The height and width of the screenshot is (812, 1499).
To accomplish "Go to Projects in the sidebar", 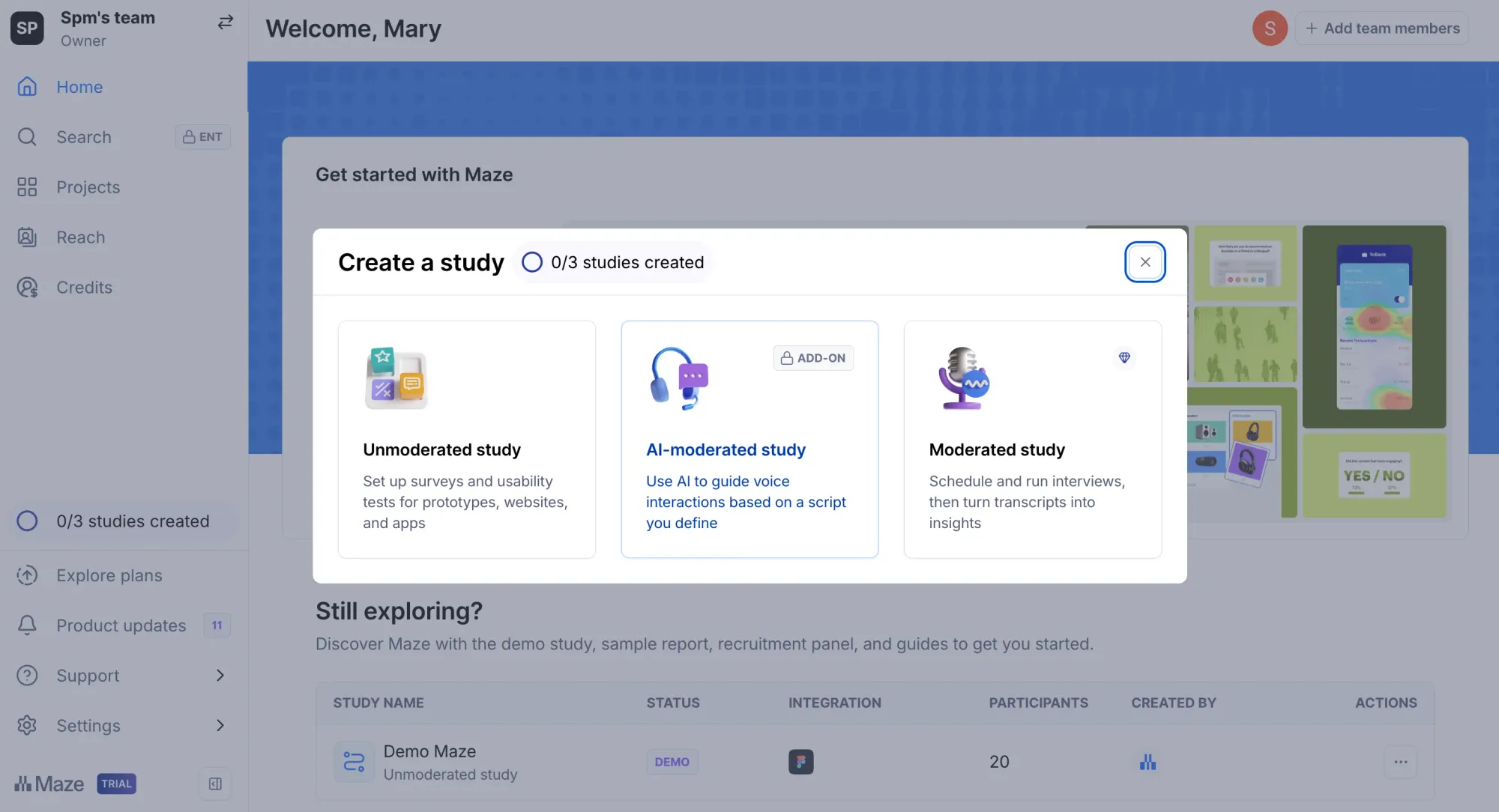I will click(124, 187).
